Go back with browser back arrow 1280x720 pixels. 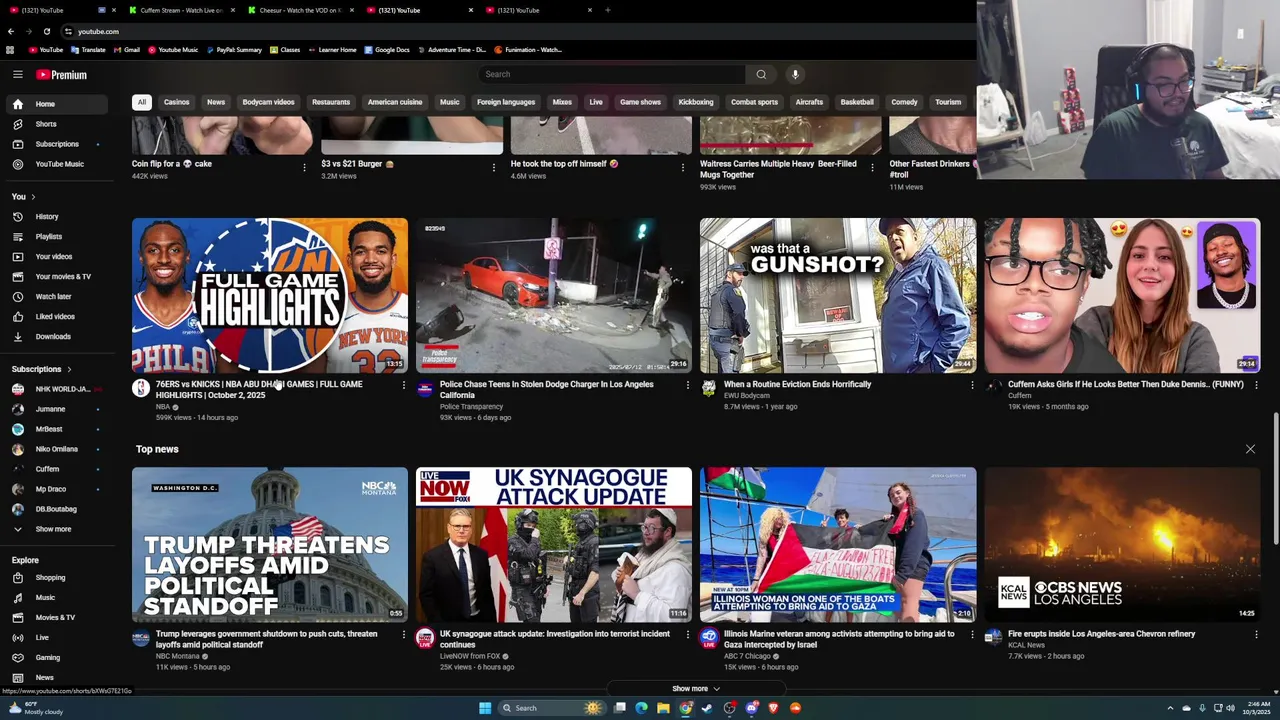pos(11,31)
